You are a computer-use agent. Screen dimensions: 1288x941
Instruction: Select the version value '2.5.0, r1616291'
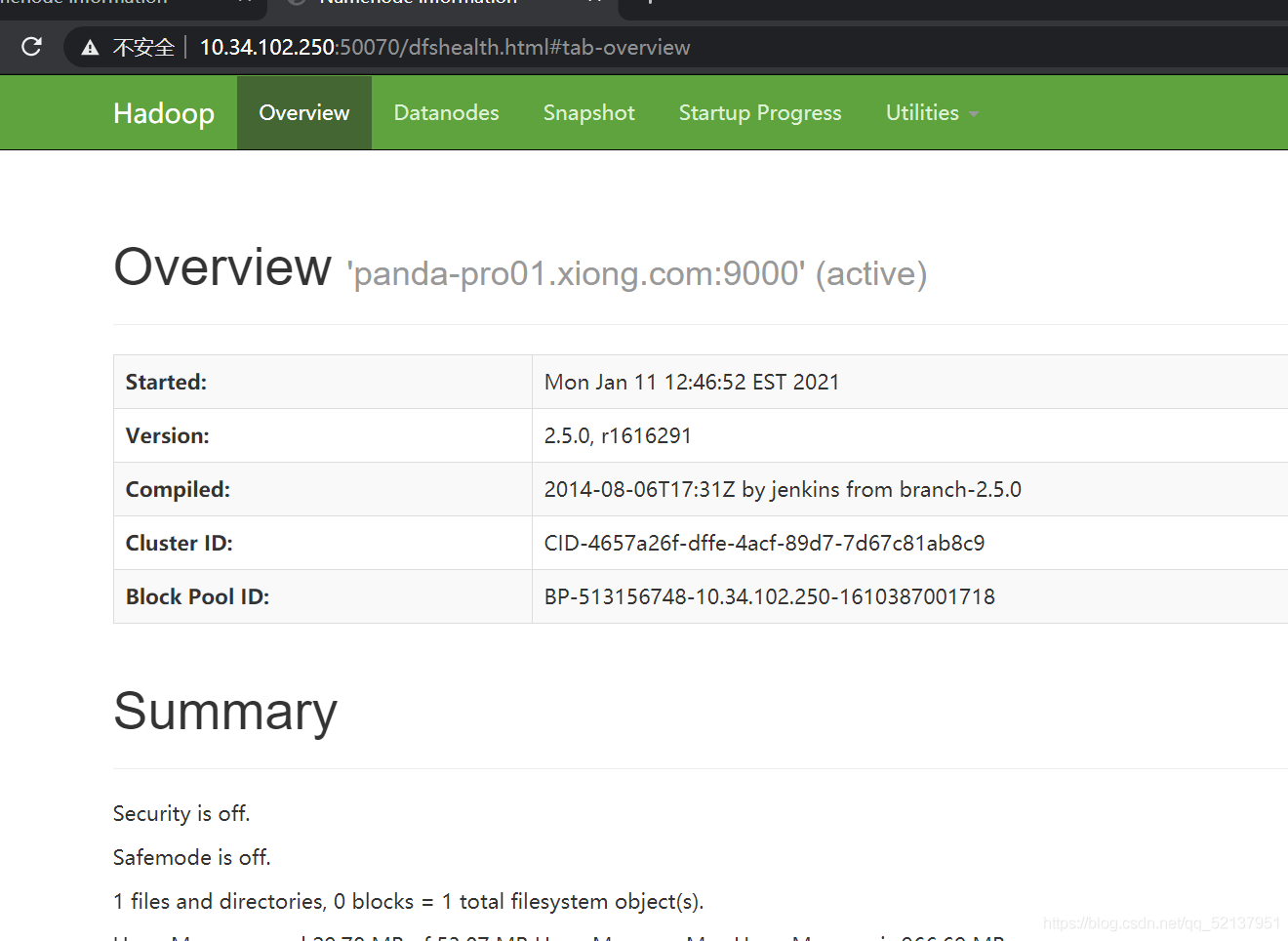coord(618,435)
